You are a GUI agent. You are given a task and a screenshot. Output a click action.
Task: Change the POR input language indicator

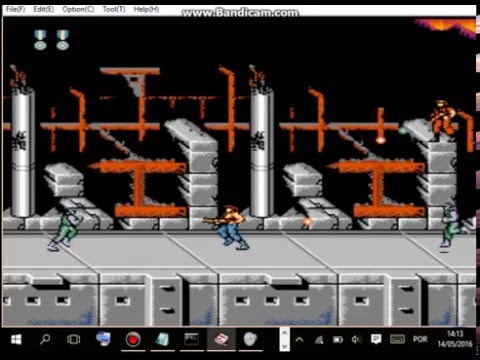click(x=420, y=340)
